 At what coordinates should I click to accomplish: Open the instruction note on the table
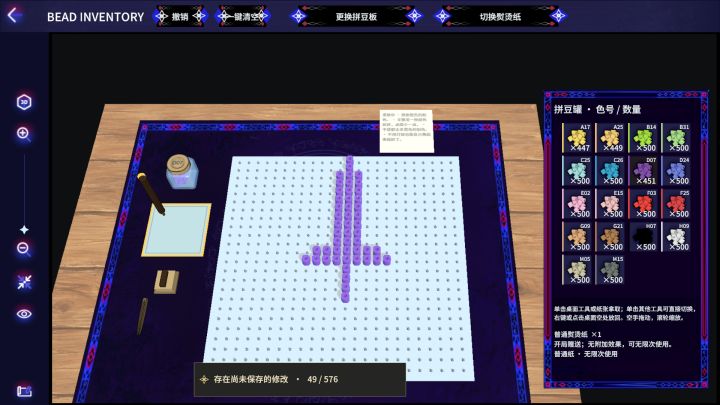pos(406,130)
